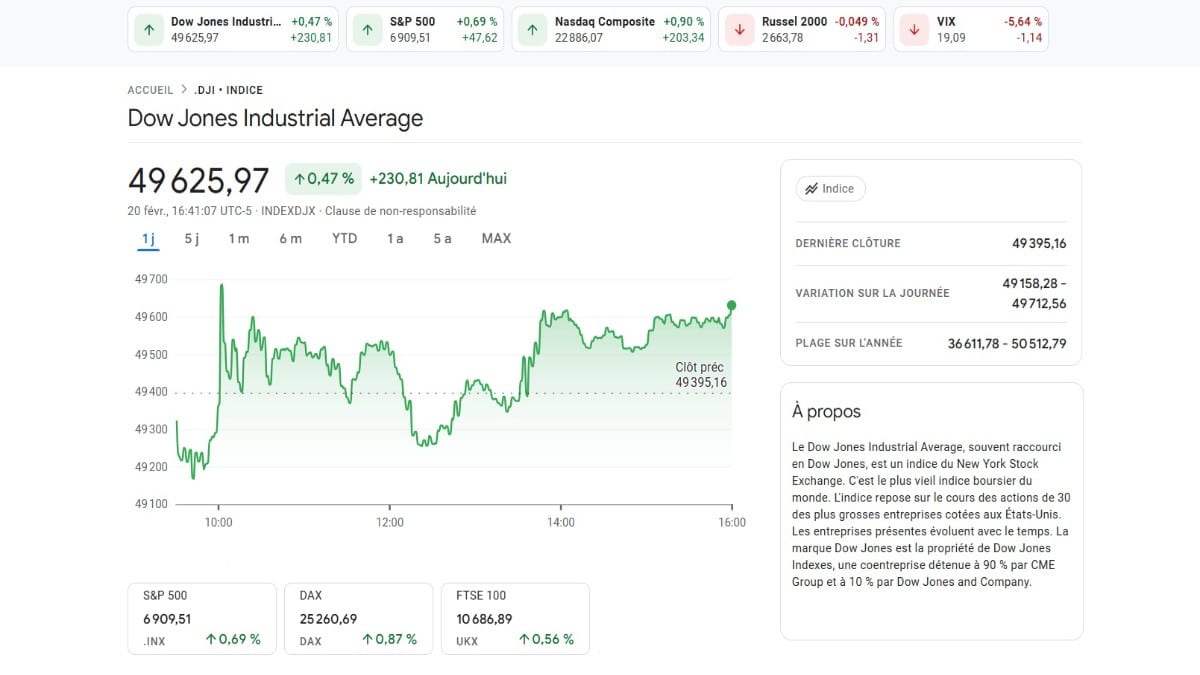Open the S&P 500 .INX comparison card
Image resolution: width=1200 pixels, height=675 pixels.
202,619
